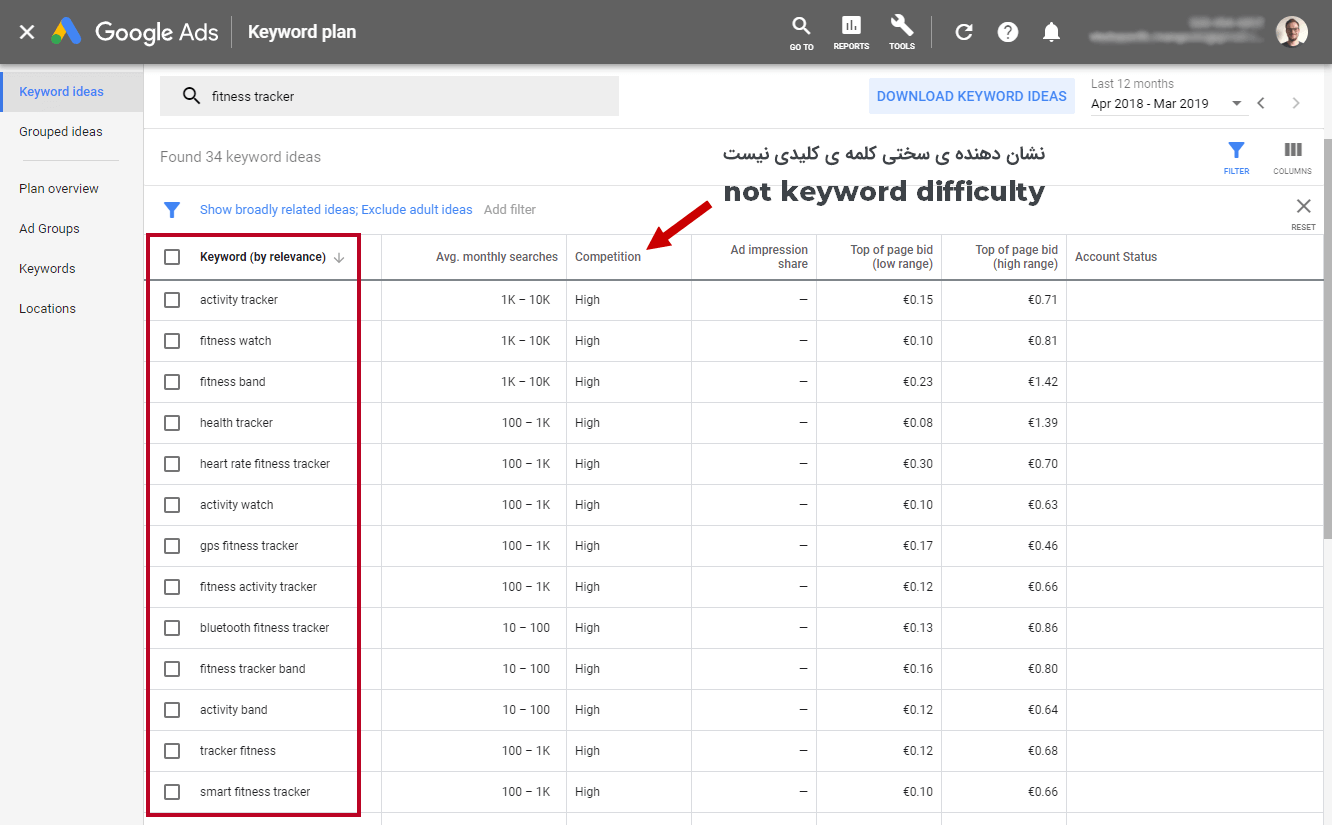
Task: Click the user profile avatar
Action: click(x=1291, y=32)
